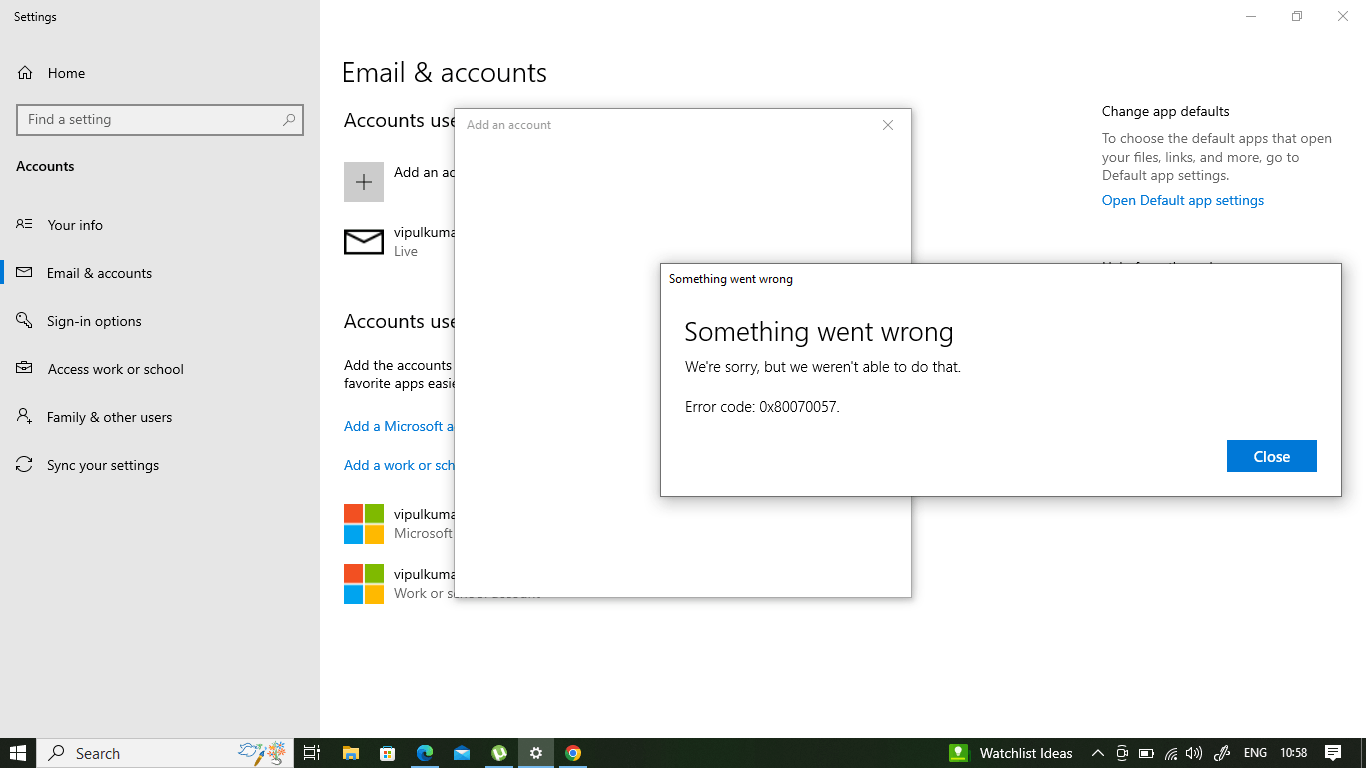Open Your info settings page
Image resolution: width=1366 pixels, height=768 pixels.
74,225
